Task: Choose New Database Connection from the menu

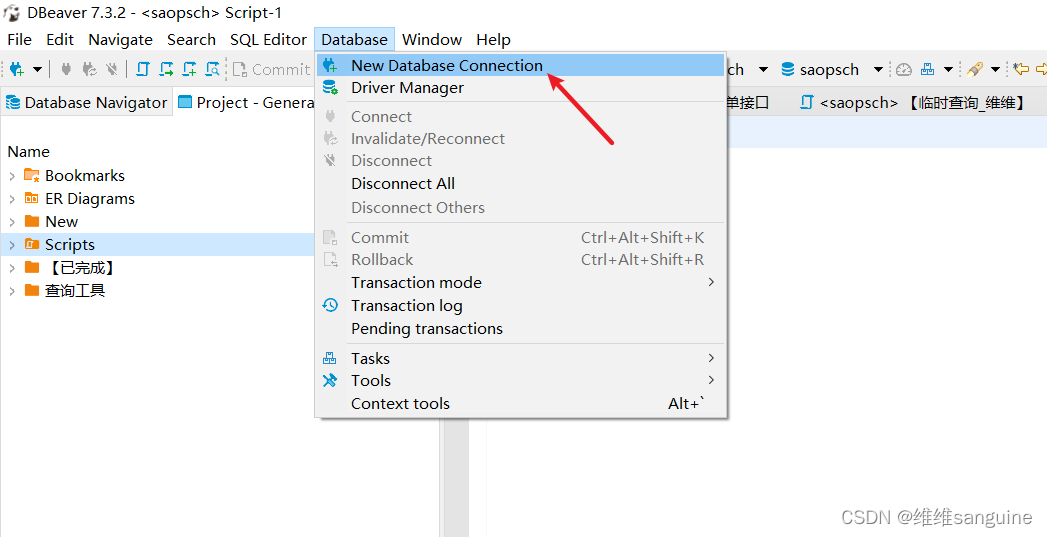Action: [521, 65]
